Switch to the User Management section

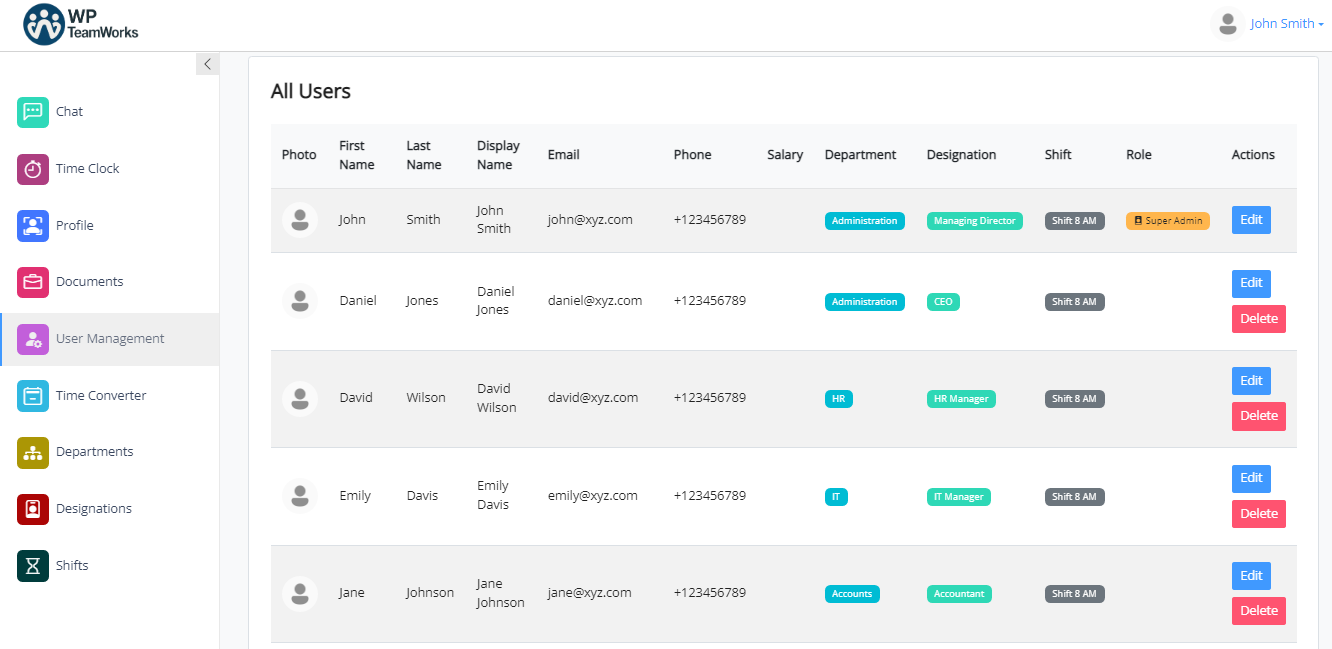(x=110, y=338)
